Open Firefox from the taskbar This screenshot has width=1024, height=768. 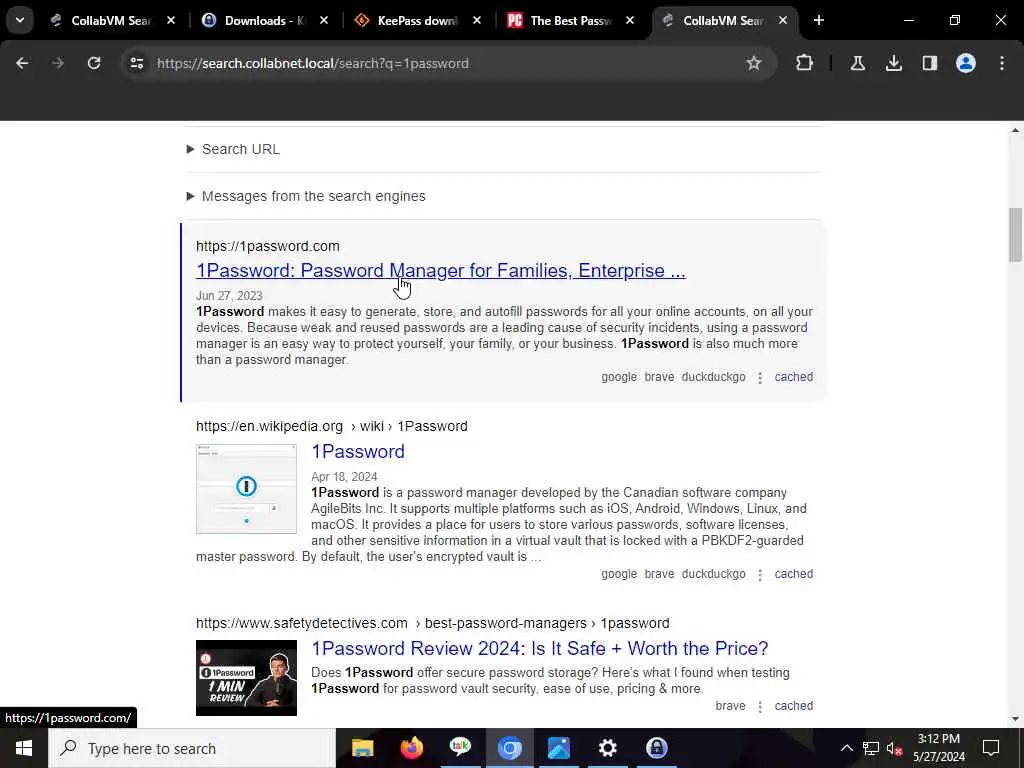pos(411,748)
